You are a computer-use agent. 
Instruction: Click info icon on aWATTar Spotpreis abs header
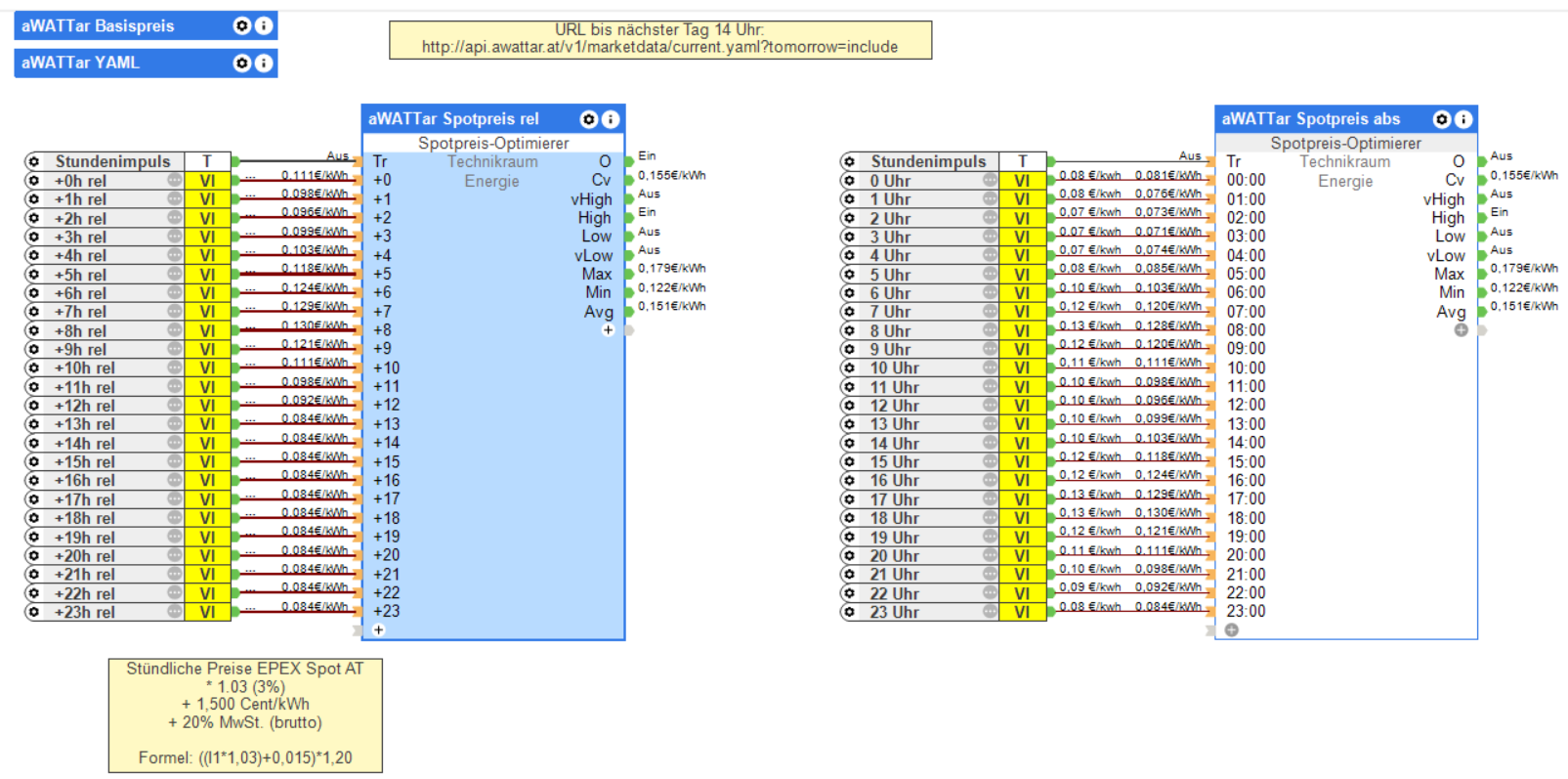pyautogui.click(x=1463, y=119)
